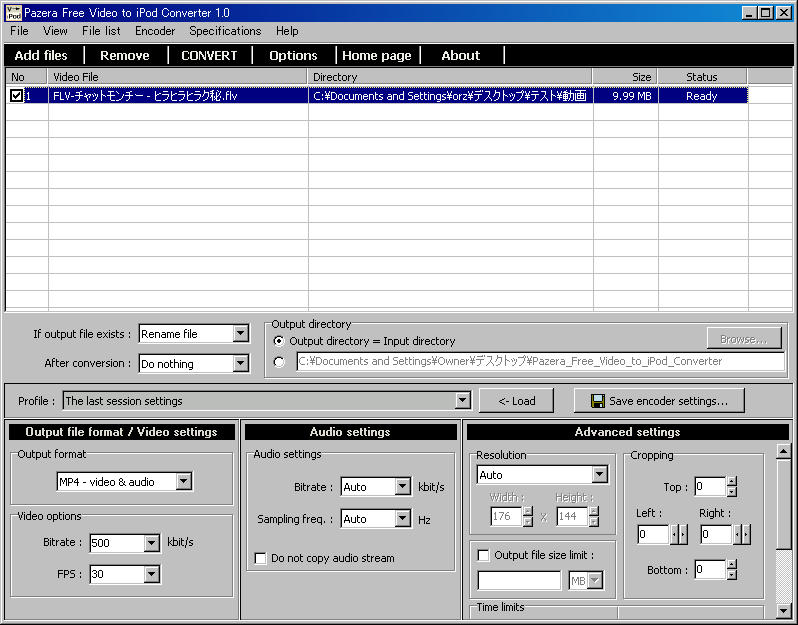Sort by the Size column header

[625, 77]
